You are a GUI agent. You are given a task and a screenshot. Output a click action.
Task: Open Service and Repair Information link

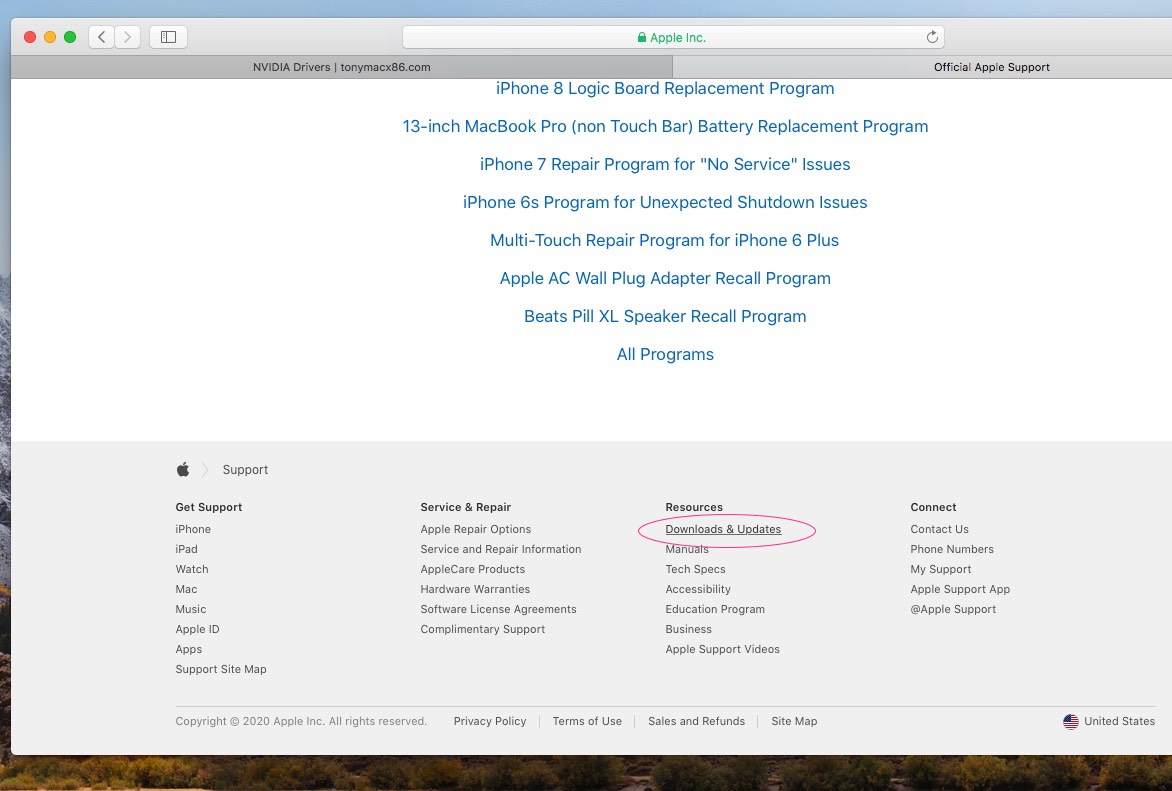[x=500, y=549]
